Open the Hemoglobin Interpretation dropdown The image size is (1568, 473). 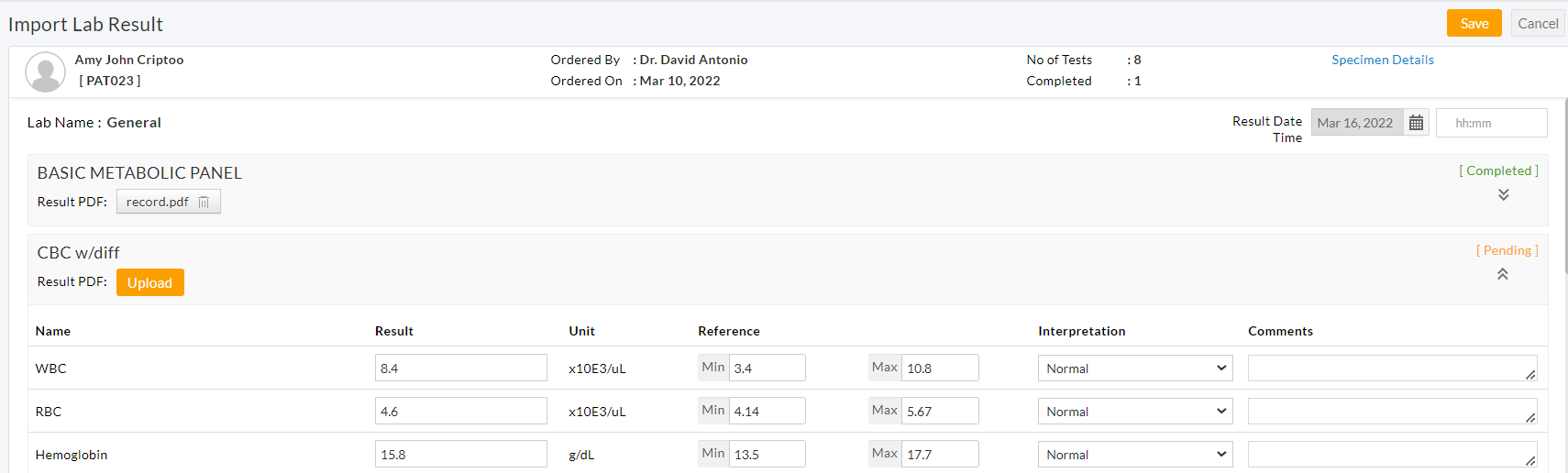point(1134,455)
